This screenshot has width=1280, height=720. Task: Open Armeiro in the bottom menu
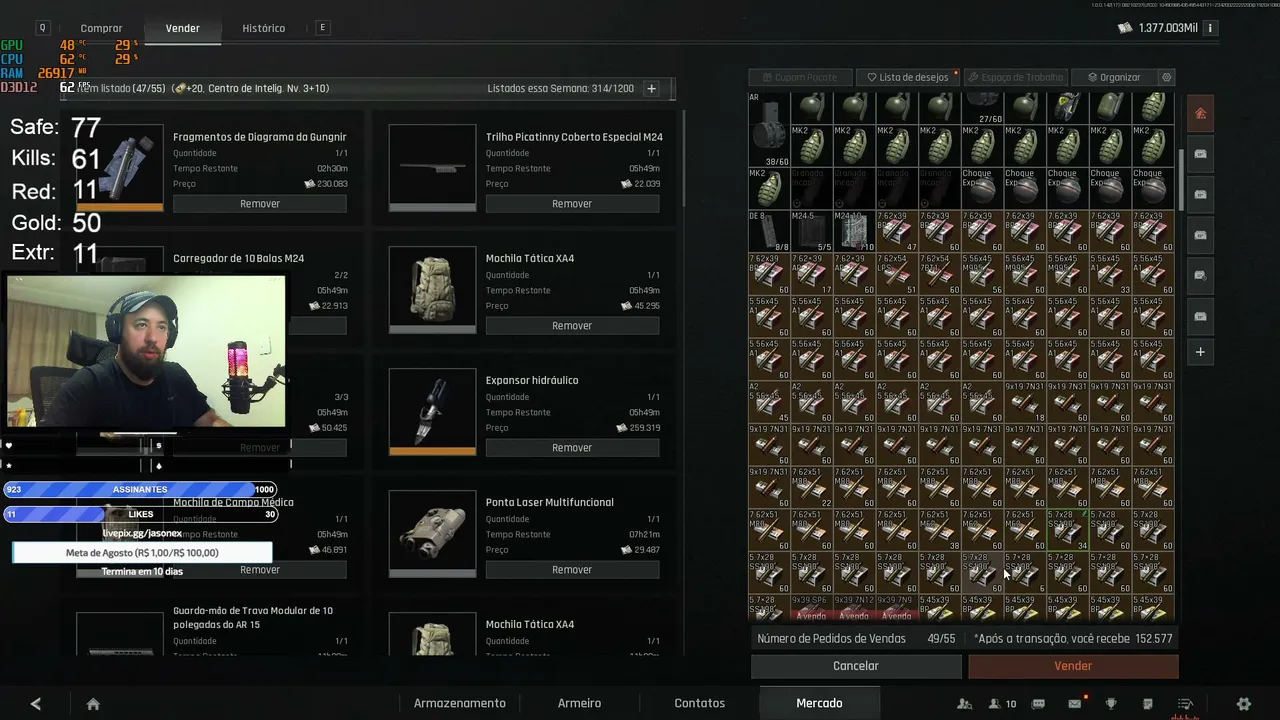point(580,703)
